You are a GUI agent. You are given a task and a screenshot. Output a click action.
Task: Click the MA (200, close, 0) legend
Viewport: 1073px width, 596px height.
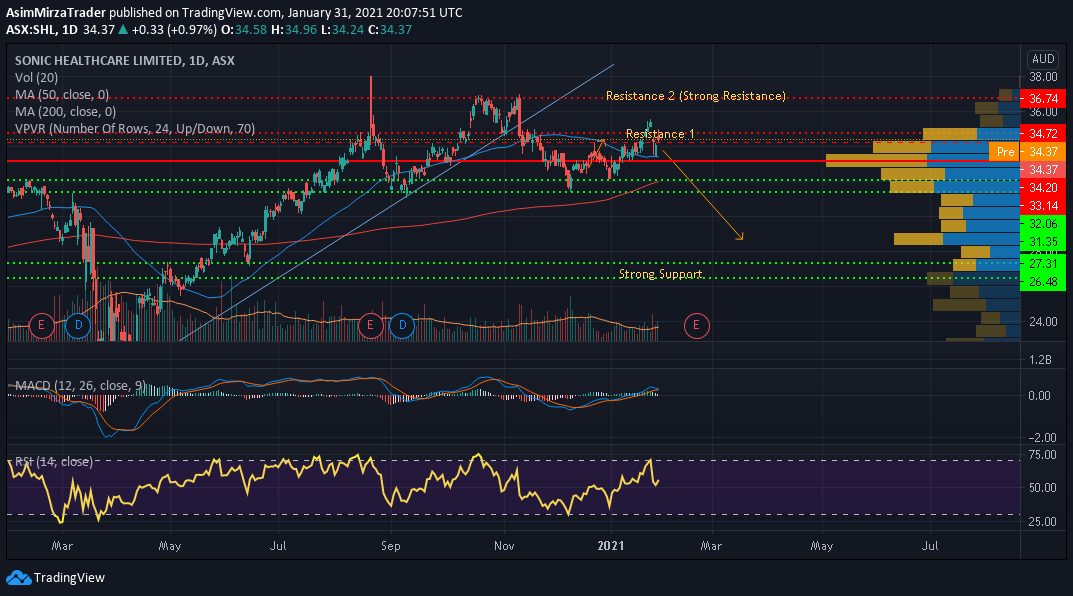66,112
